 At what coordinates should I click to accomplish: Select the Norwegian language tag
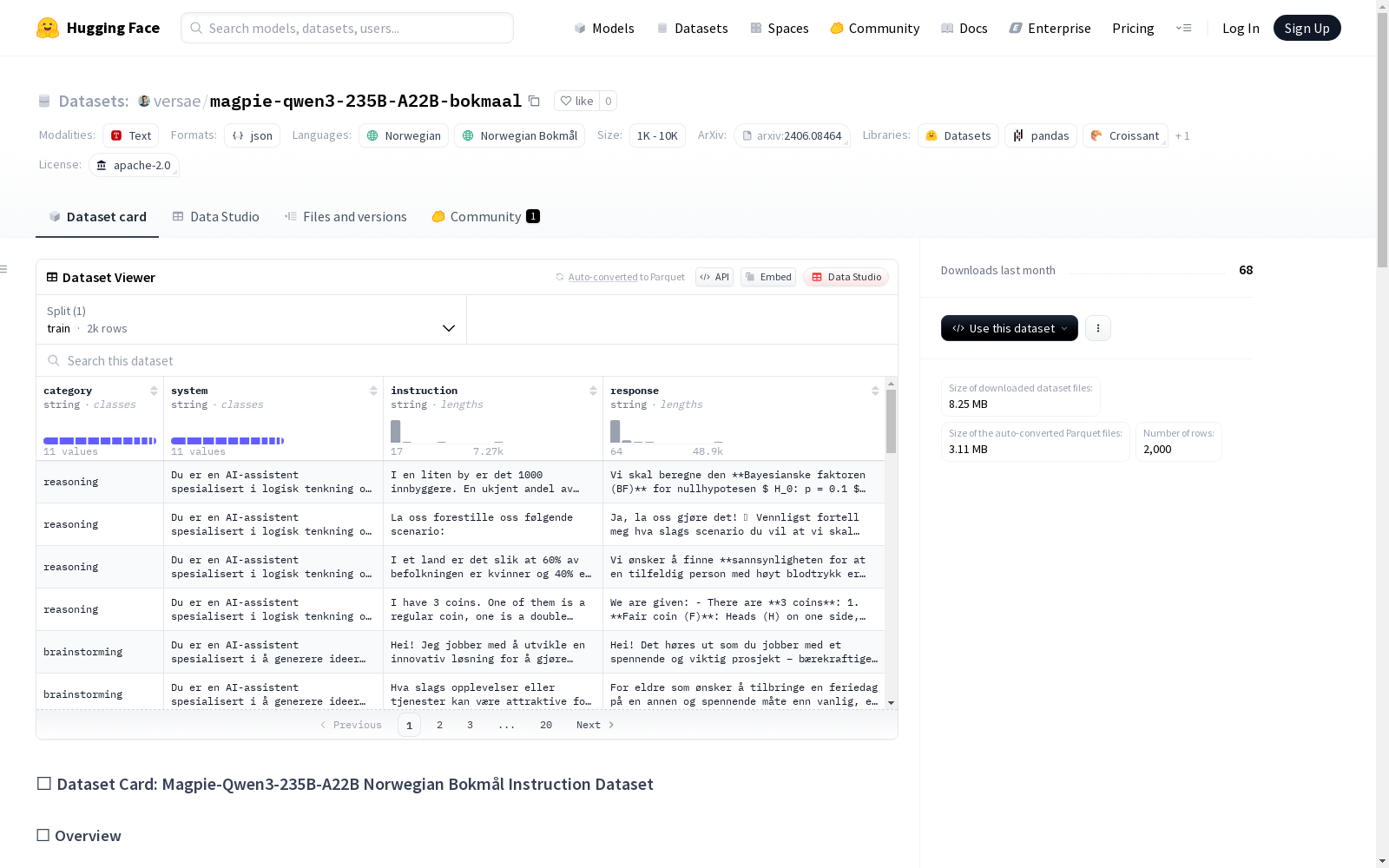(x=404, y=135)
